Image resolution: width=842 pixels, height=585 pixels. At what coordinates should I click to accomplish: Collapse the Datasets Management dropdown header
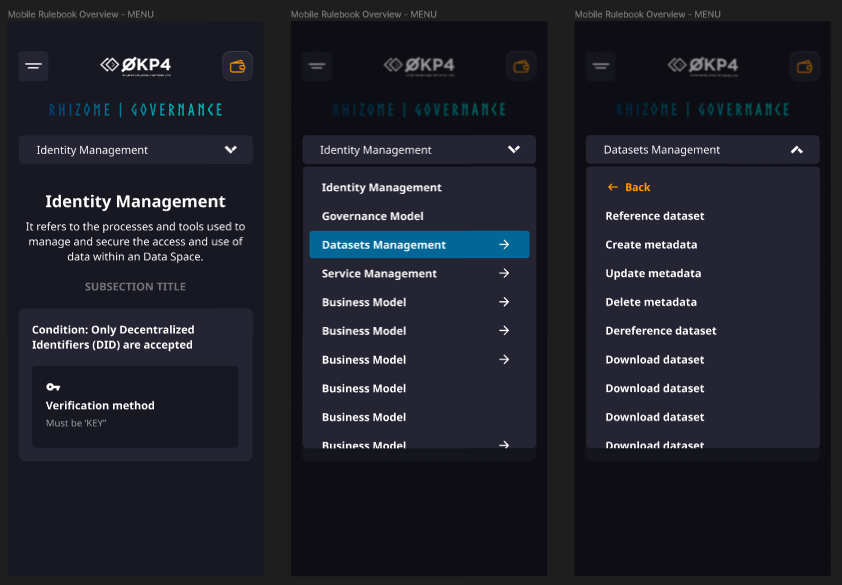point(703,150)
